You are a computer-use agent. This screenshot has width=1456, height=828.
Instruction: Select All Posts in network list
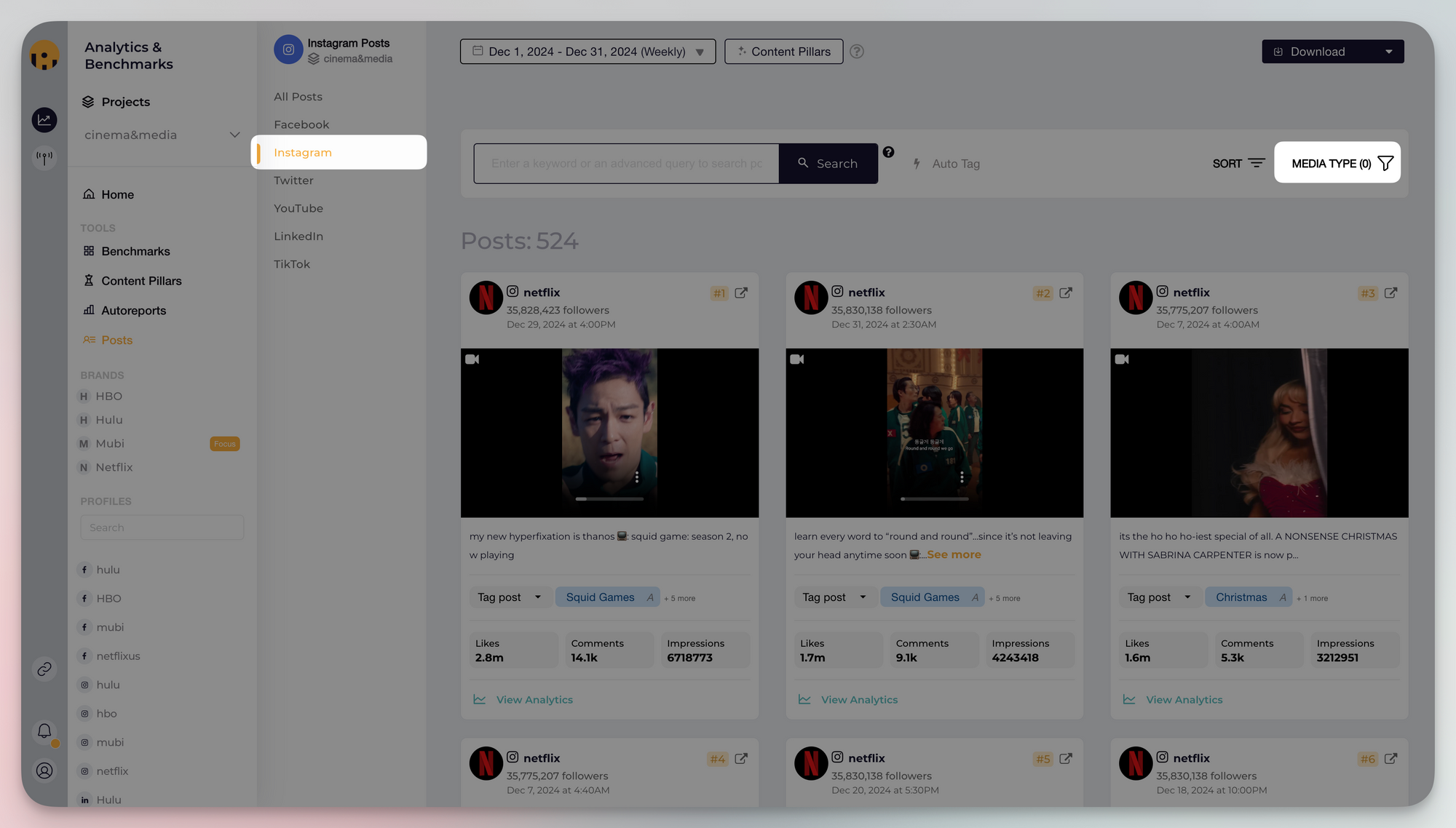pos(298,97)
